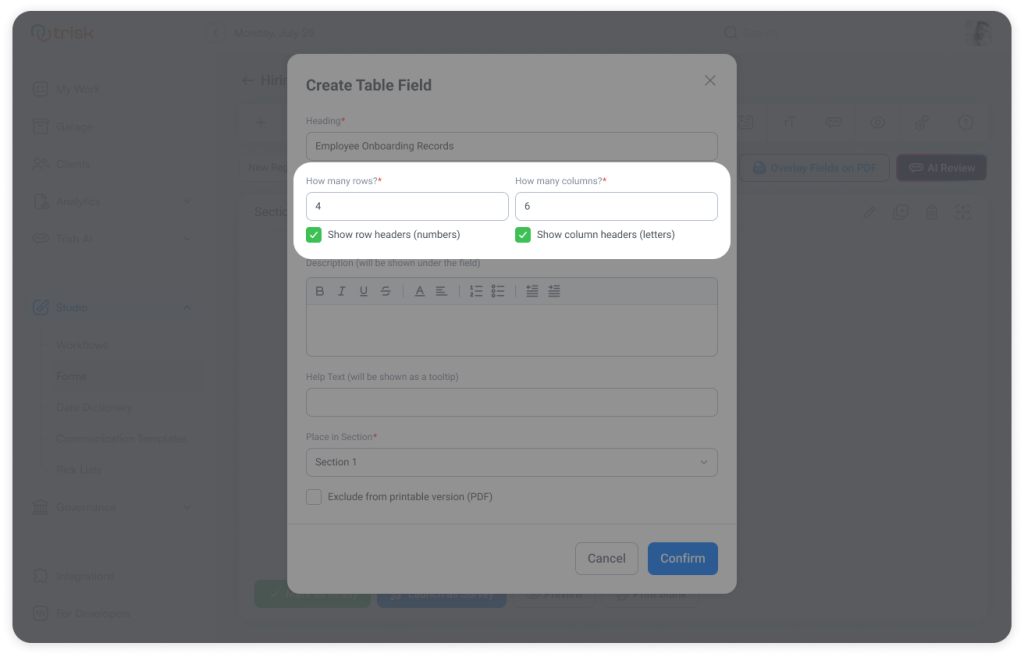The image size is (1024, 657).
Task: Select the underline formatting icon
Action: 363,291
